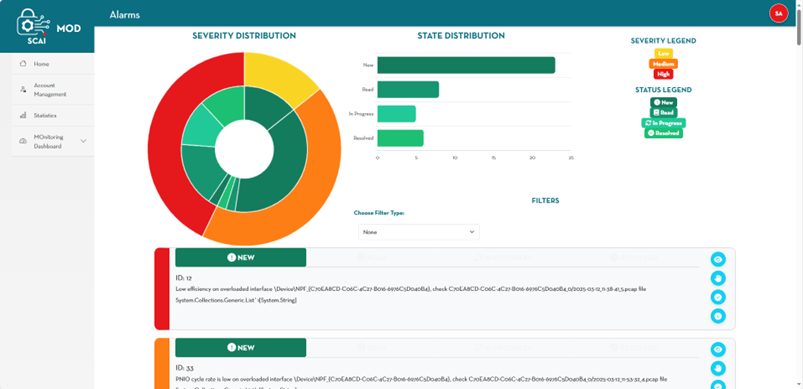Select the faded RESOLVED tab on alarm ID 12

pyautogui.click(x=633, y=257)
